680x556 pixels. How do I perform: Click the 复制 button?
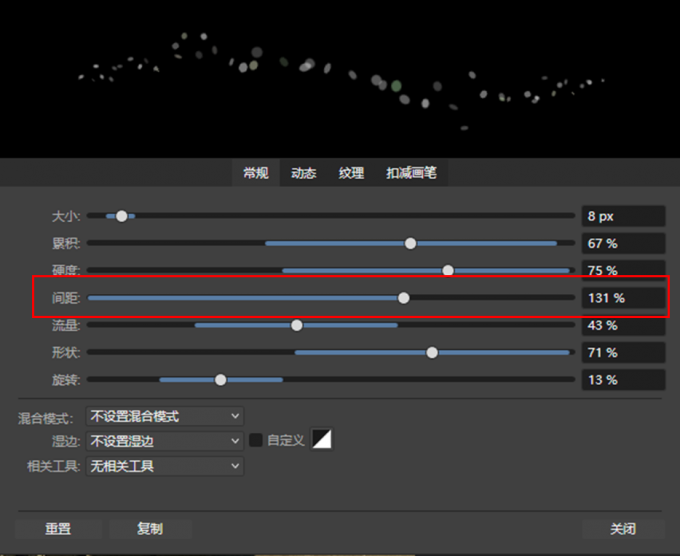click(x=150, y=529)
